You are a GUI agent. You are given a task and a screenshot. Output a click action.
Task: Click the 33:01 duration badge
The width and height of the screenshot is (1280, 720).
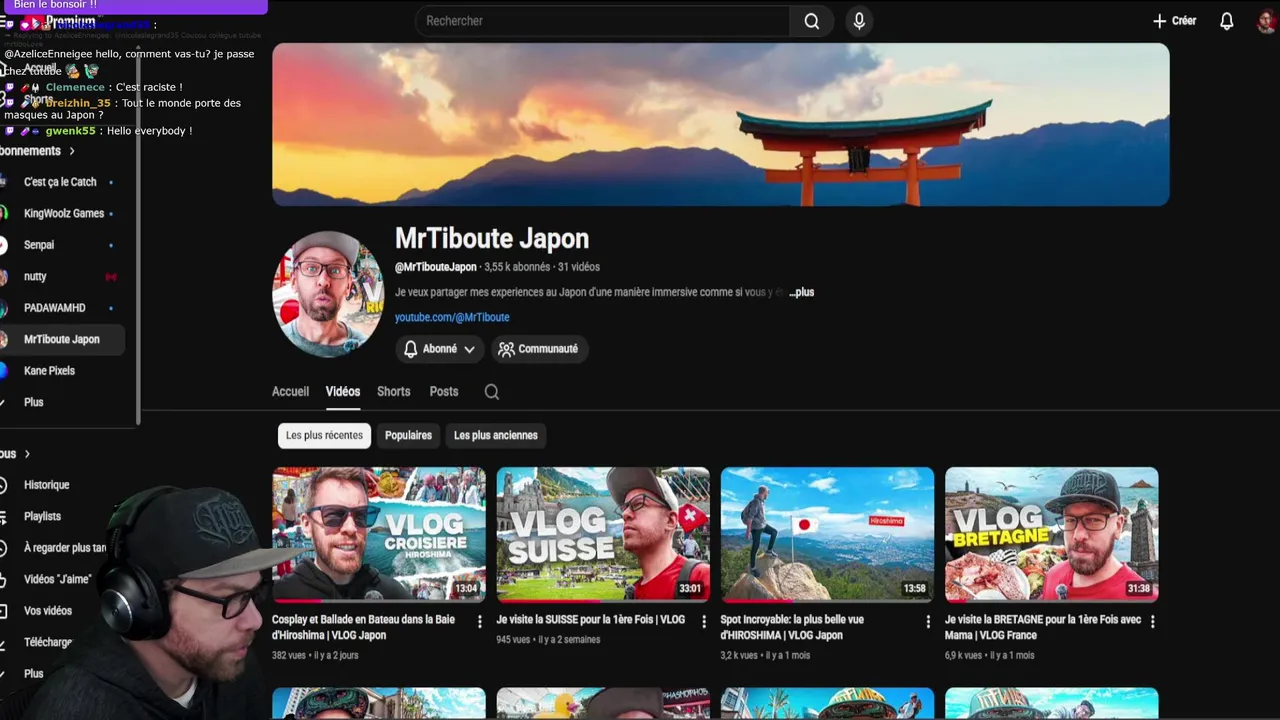click(690, 588)
